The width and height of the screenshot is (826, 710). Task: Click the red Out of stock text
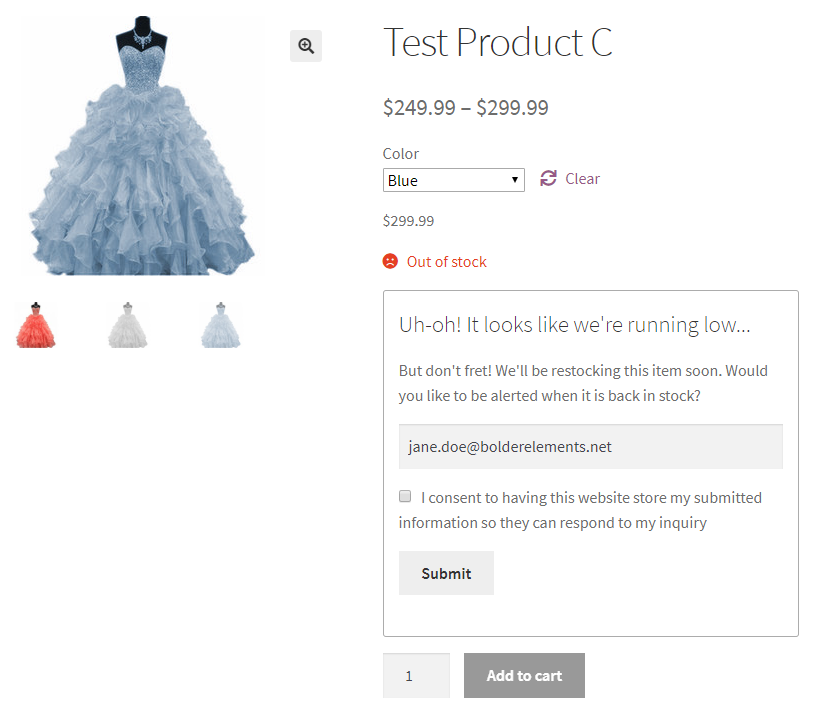[446, 262]
